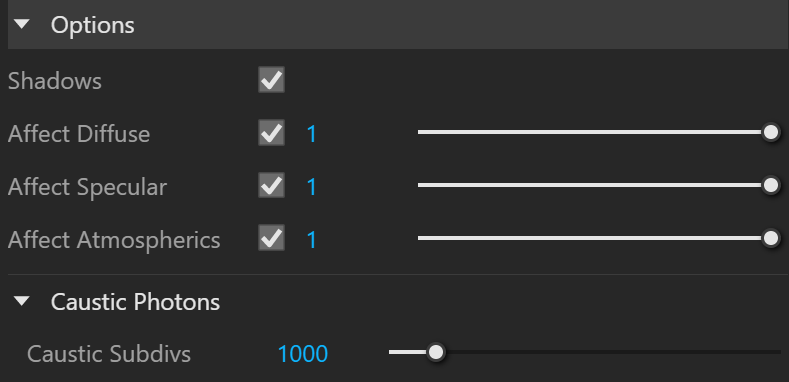The height and width of the screenshot is (382, 789).
Task: Click the Caustic Subdivs slider handle
Action: [436, 352]
